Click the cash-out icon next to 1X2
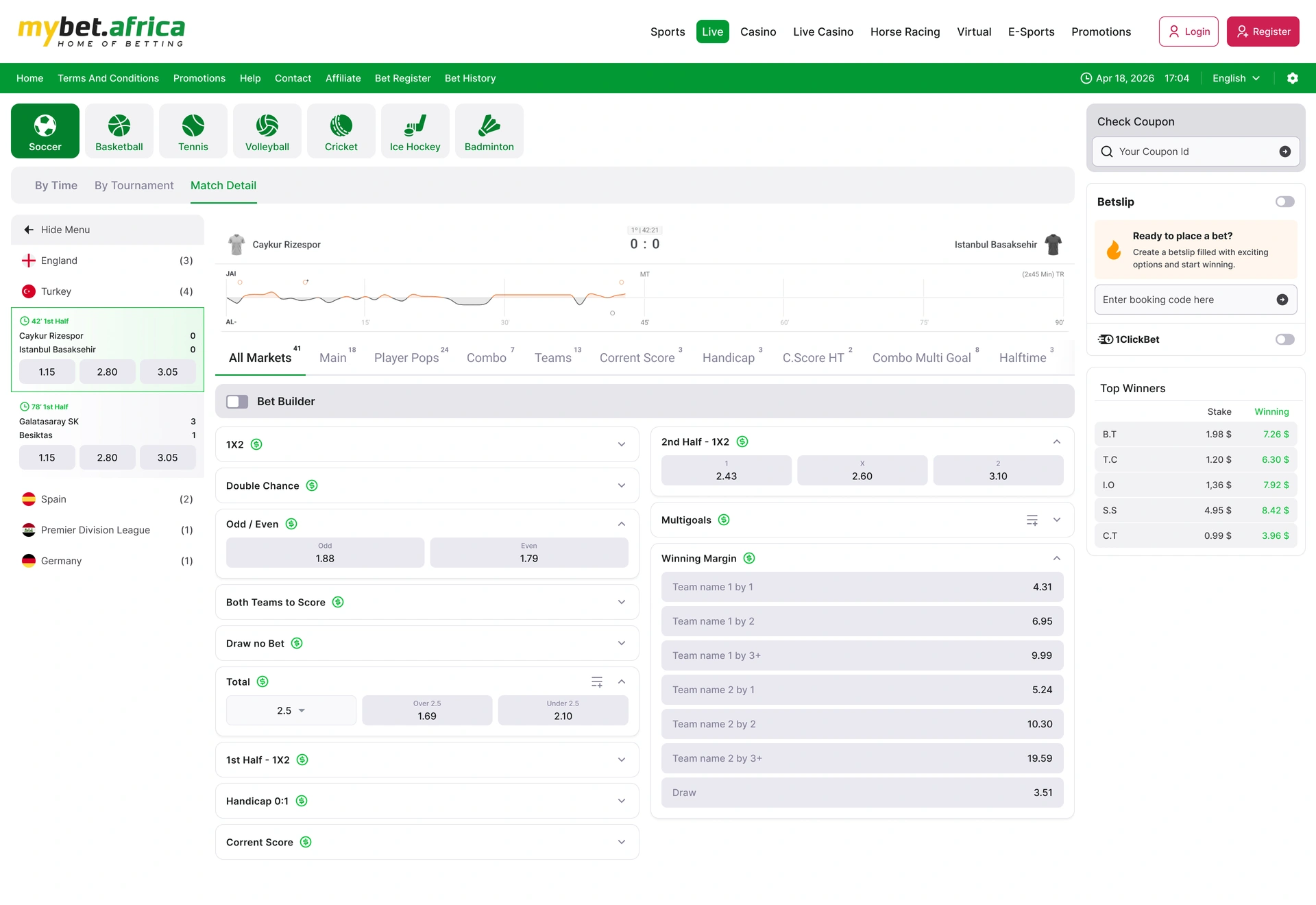The image size is (1316, 905). 256,444
